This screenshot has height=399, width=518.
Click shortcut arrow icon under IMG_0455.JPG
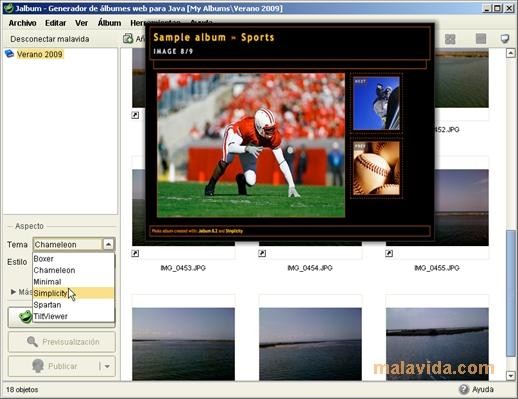pyautogui.click(x=389, y=253)
